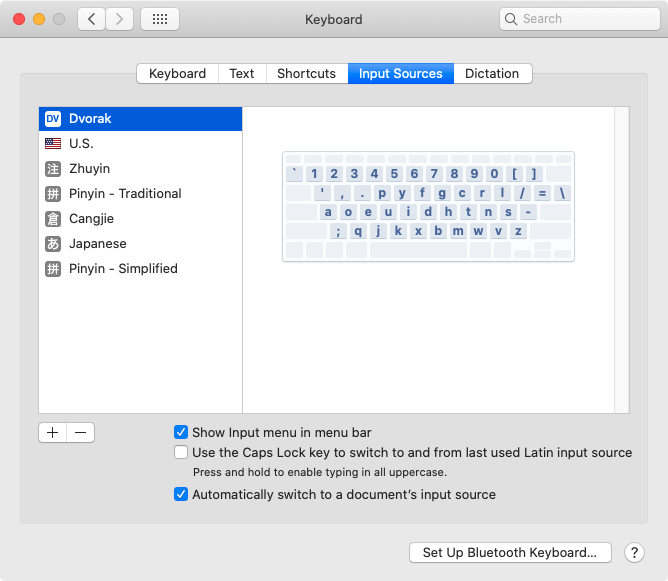This screenshot has height=581, width=668.
Task: Click Set Up Bluetooth Keyboard button
Action: pos(510,552)
